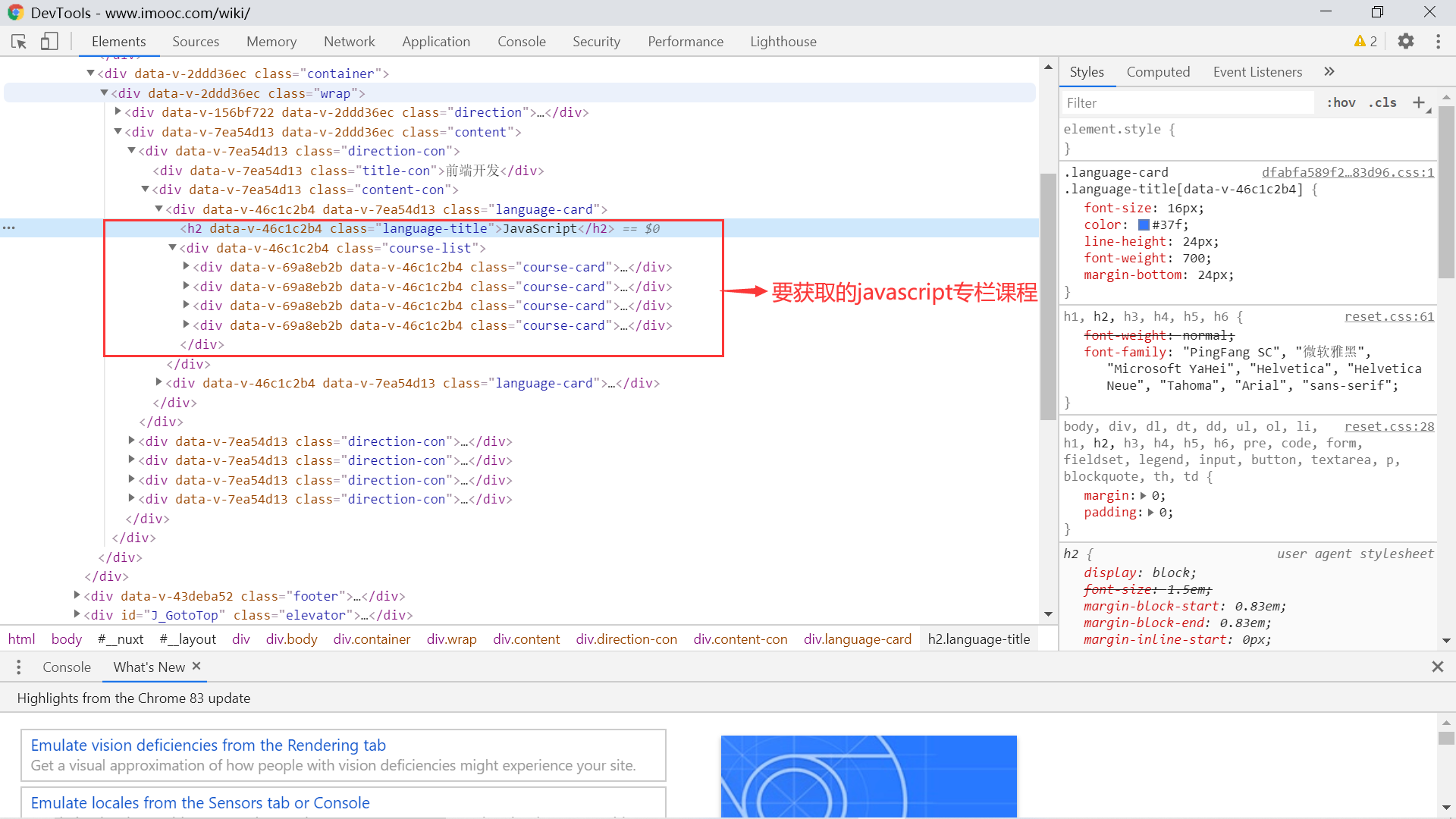Toggle the device toolbar icon
The height and width of the screenshot is (819, 1456).
[x=49, y=42]
